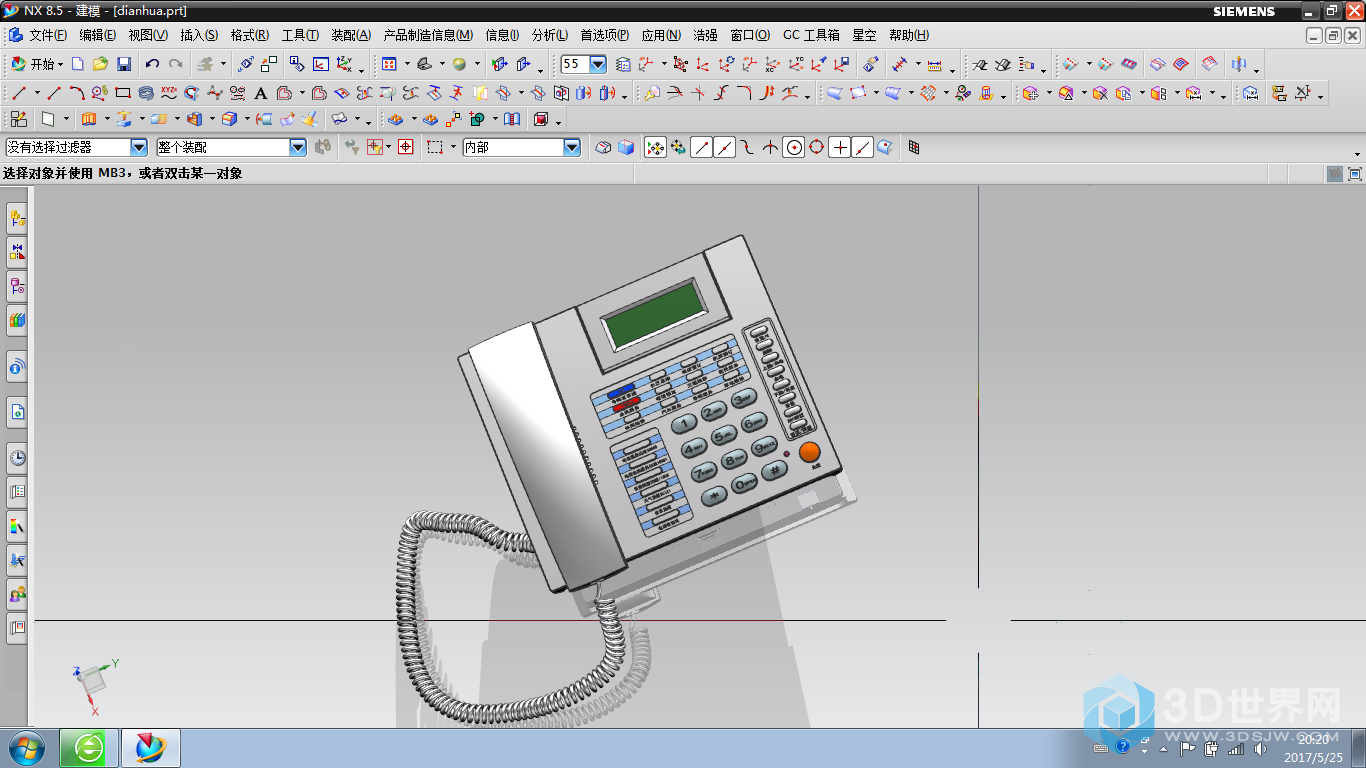Toggle End Point snap

click(702, 147)
